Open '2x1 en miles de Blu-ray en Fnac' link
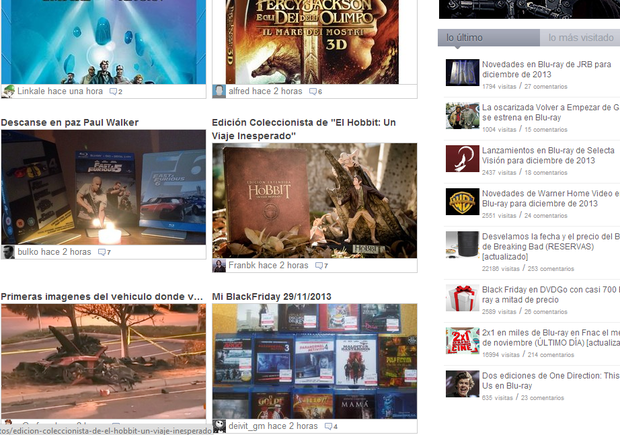The height and width of the screenshot is (435, 620). pos(551,338)
